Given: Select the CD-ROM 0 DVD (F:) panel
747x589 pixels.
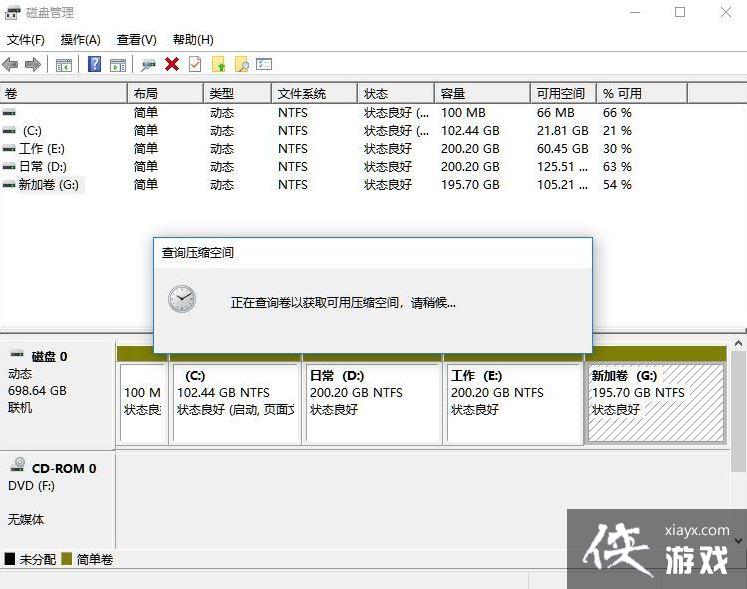Looking at the screenshot, I should click(57, 499).
